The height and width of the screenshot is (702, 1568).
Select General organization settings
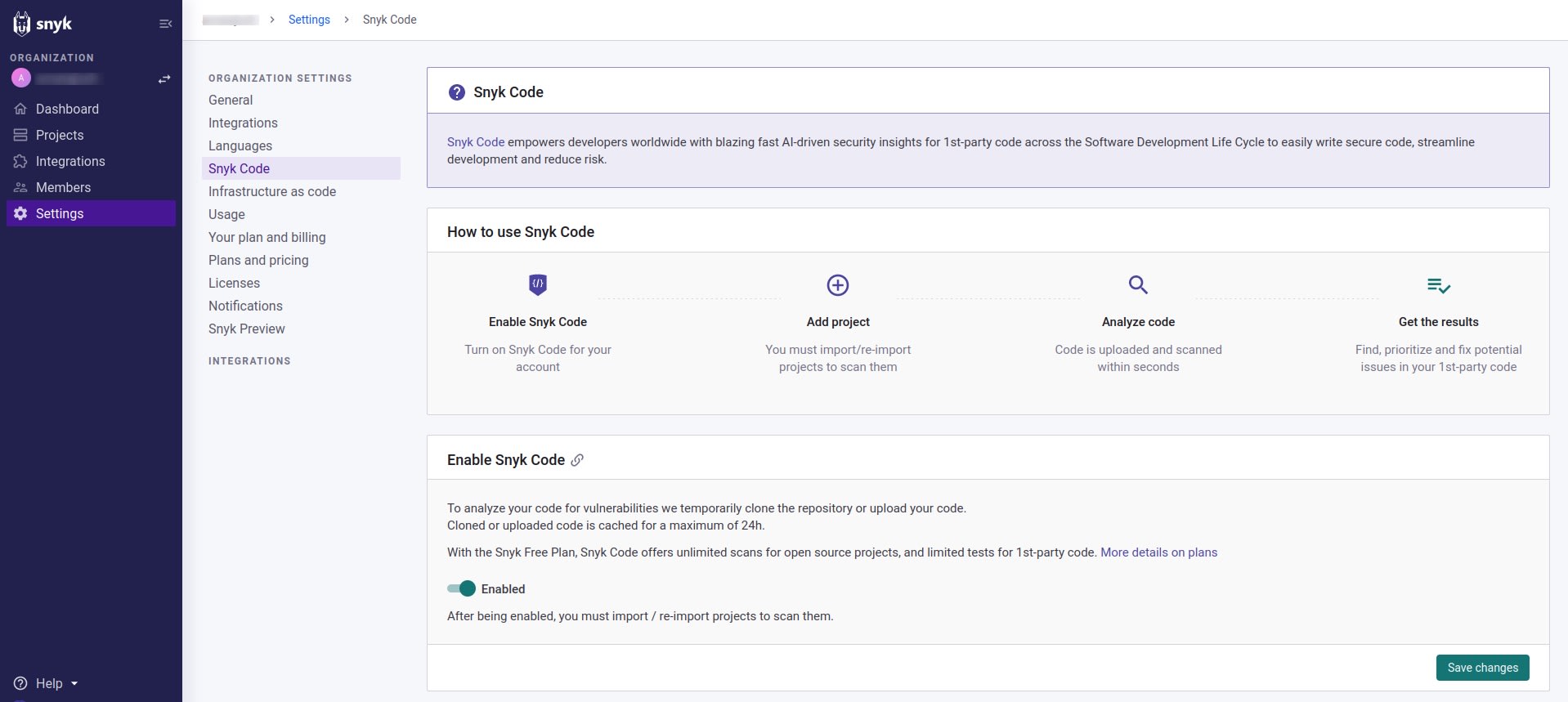coord(231,100)
